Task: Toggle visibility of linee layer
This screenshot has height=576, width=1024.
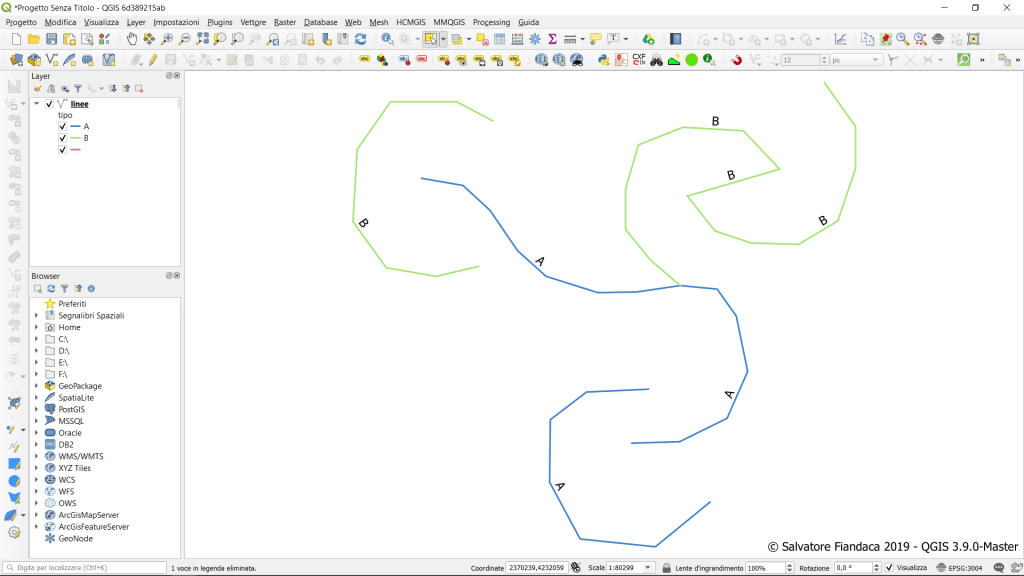Action: point(49,104)
